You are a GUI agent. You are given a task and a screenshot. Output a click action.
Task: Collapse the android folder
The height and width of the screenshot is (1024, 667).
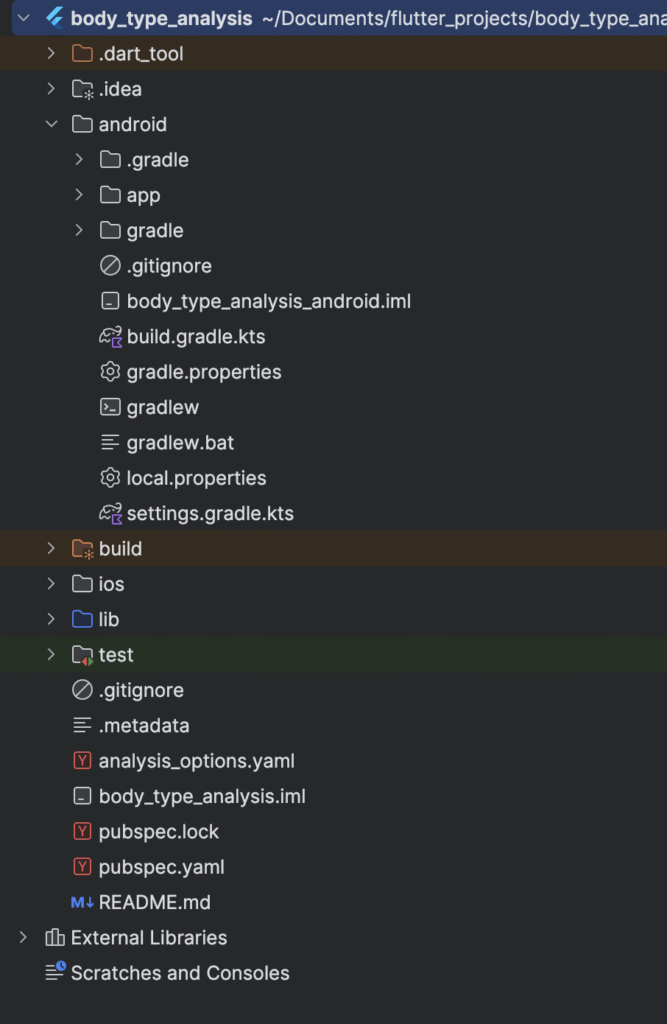click(x=51, y=125)
